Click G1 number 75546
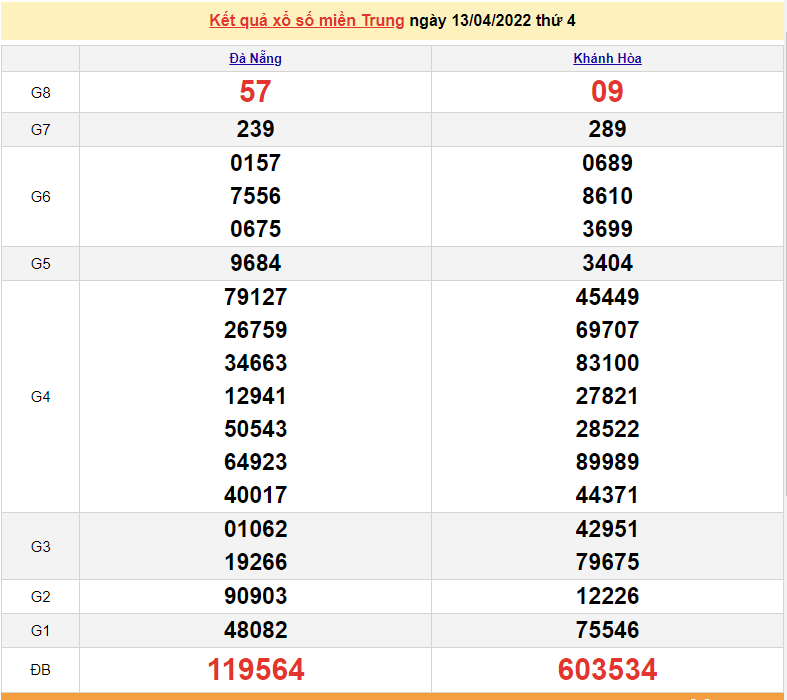The height and width of the screenshot is (700, 787). pyautogui.click(x=607, y=630)
